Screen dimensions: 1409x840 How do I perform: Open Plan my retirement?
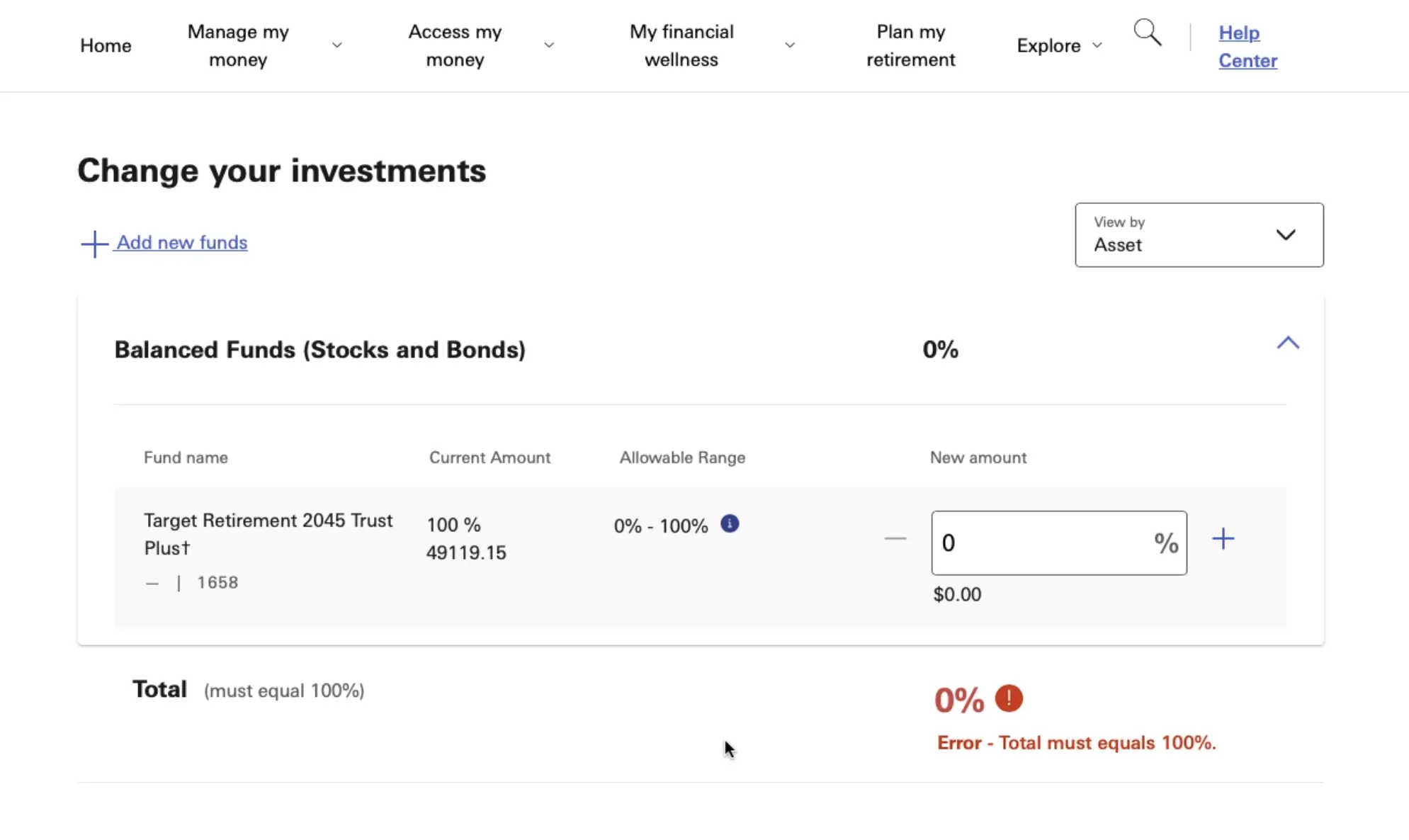pos(910,45)
